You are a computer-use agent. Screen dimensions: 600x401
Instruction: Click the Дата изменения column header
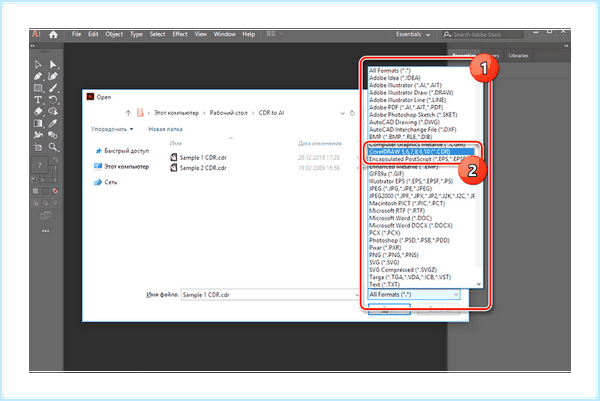pyautogui.click(x=320, y=143)
